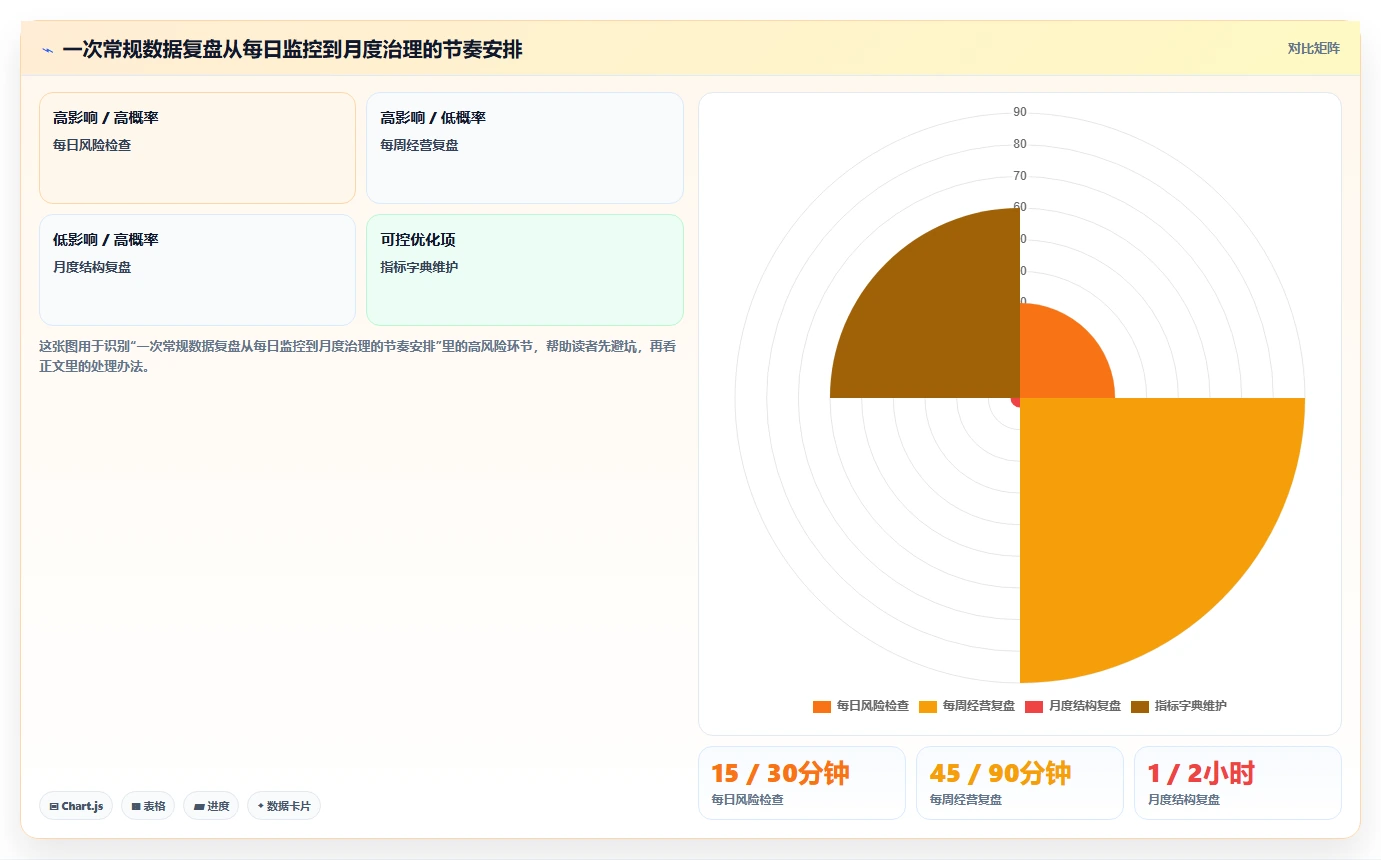Click the 45 / 90分钟 stat card
The height and width of the screenshot is (860, 1381).
tap(1020, 783)
